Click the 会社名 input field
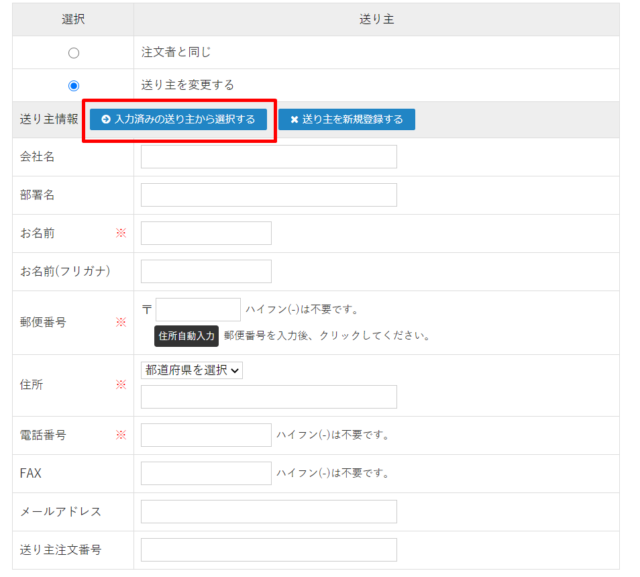Screen dimensions: 640x577 pyautogui.click(x=268, y=157)
